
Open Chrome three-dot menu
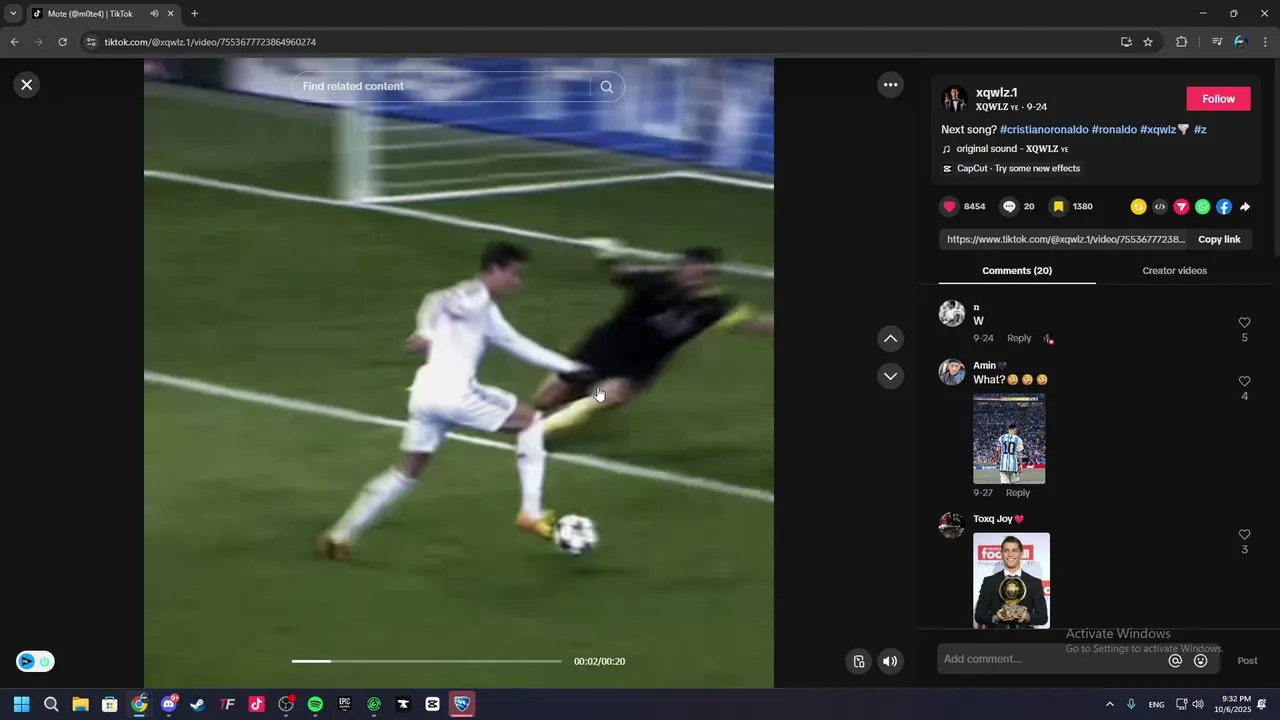coord(1266,42)
